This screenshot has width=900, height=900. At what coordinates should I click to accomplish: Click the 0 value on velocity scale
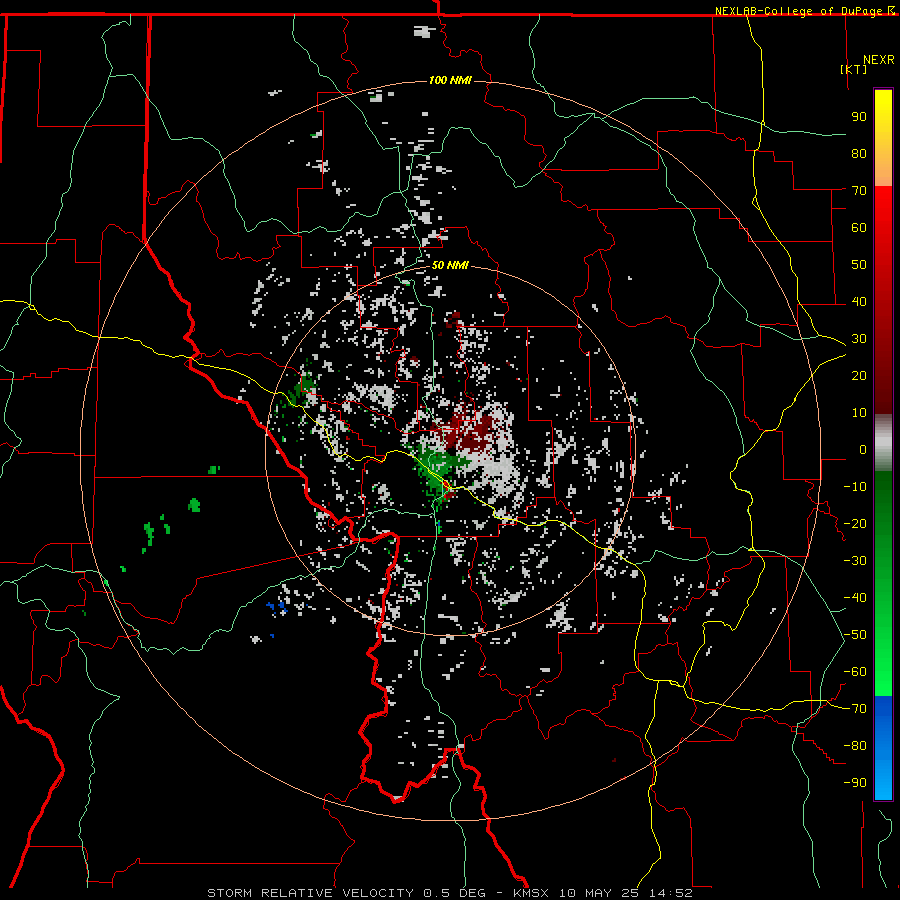tap(863, 450)
